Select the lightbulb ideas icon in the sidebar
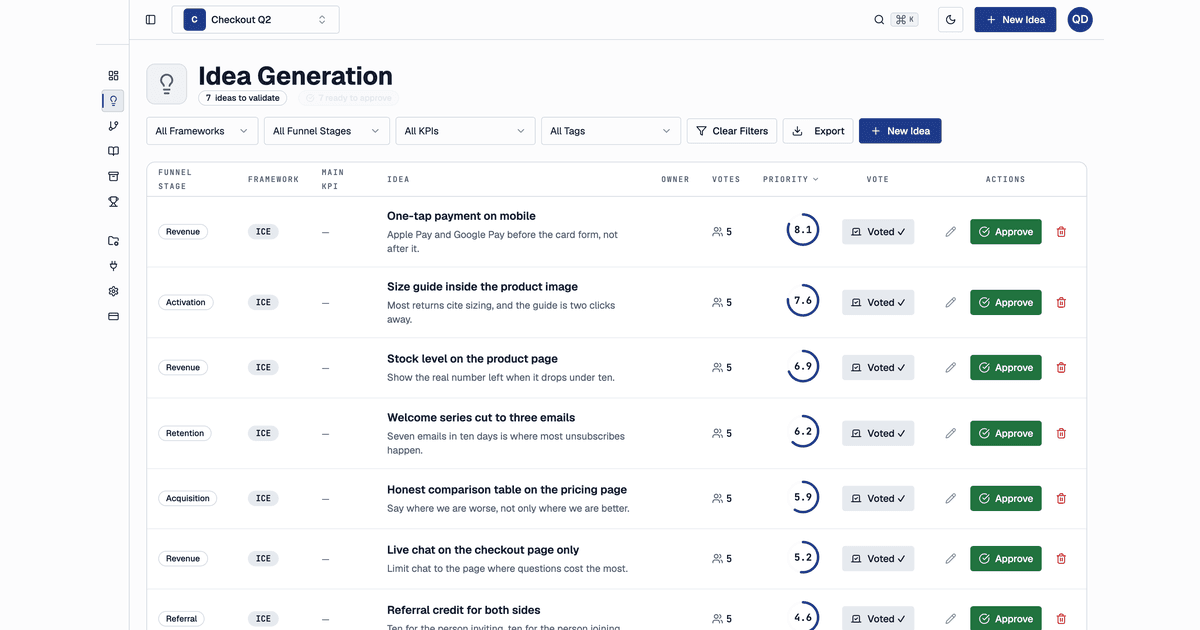This screenshot has height=630, width=1200. [x=113, y=100]
